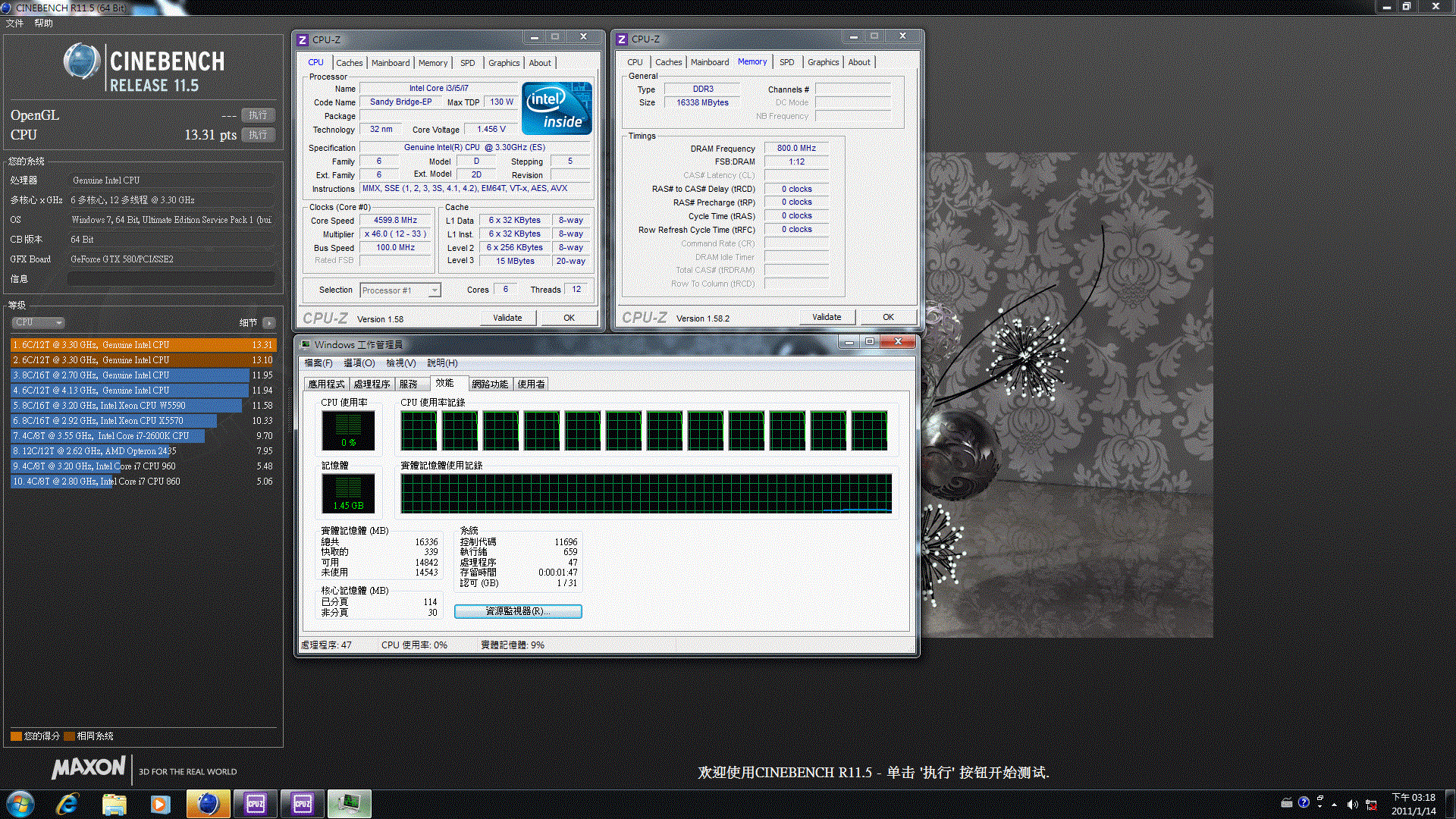Open Windows Explorer folder icon on taskbar
Viewport: 1456px width, 819px height.
point(114,804)
